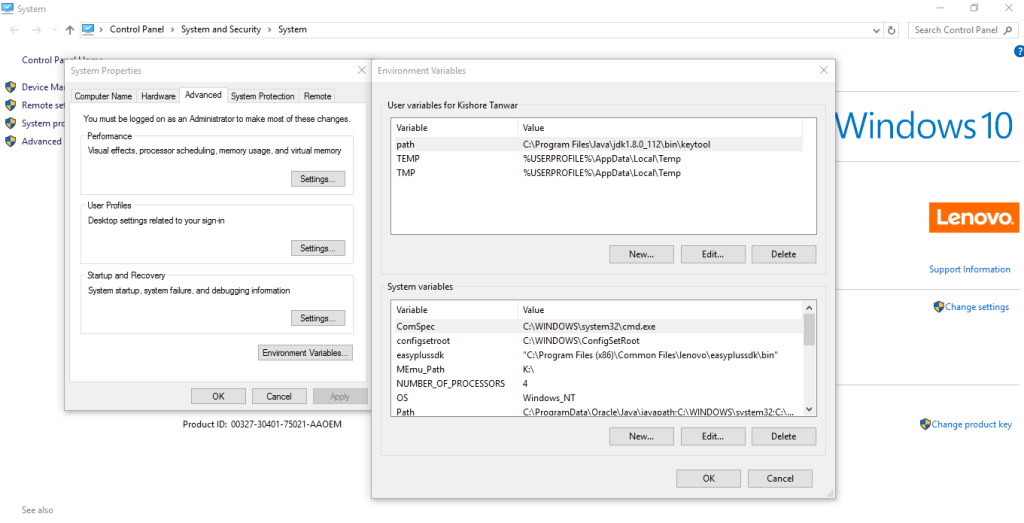Open User Profiles Settings button
1024x523 pixels.
pos(318,248)
